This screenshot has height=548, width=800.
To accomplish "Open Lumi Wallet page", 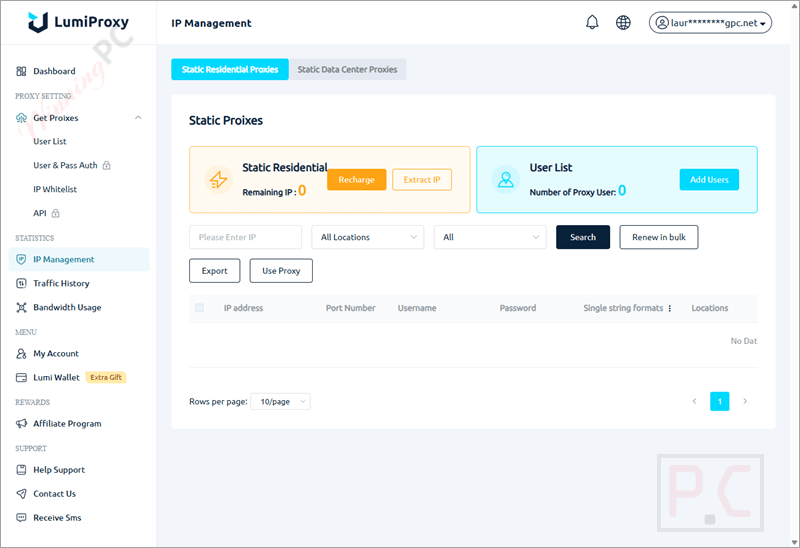I will (x=57, y=378).
